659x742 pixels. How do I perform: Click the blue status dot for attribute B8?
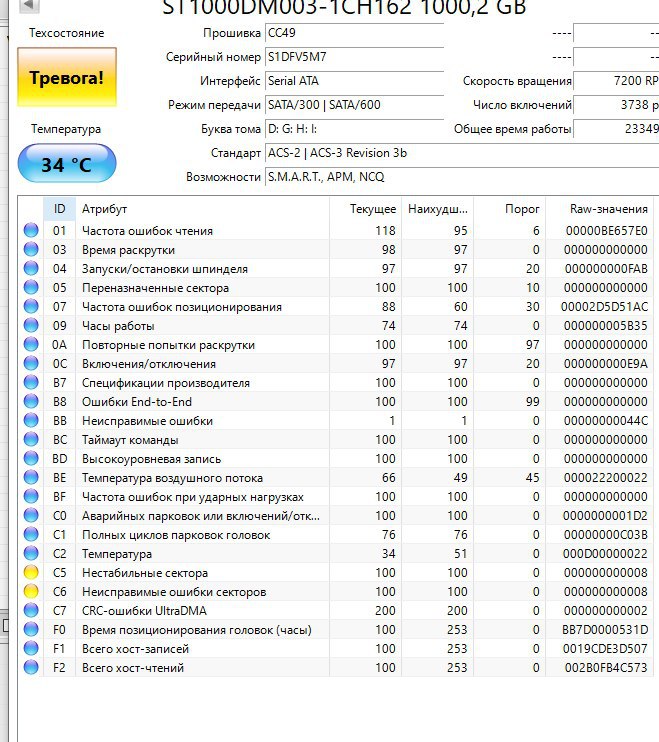click(31, 401)
